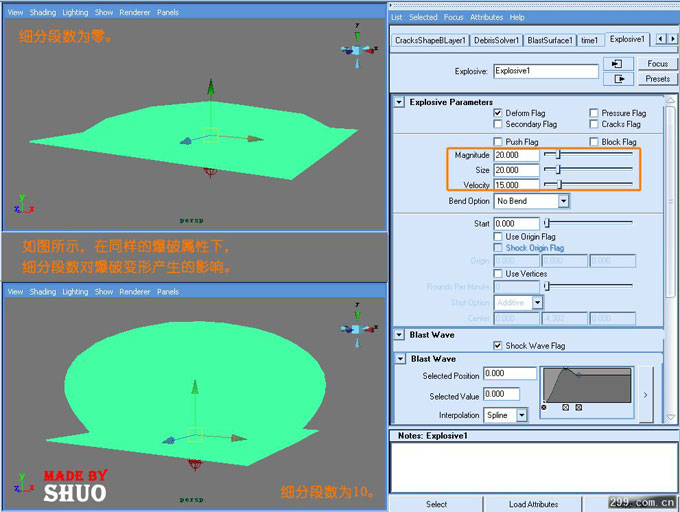Enable the Pressure Flag checkbox
The width and height of the screenshot is (680, 512).
594,113
